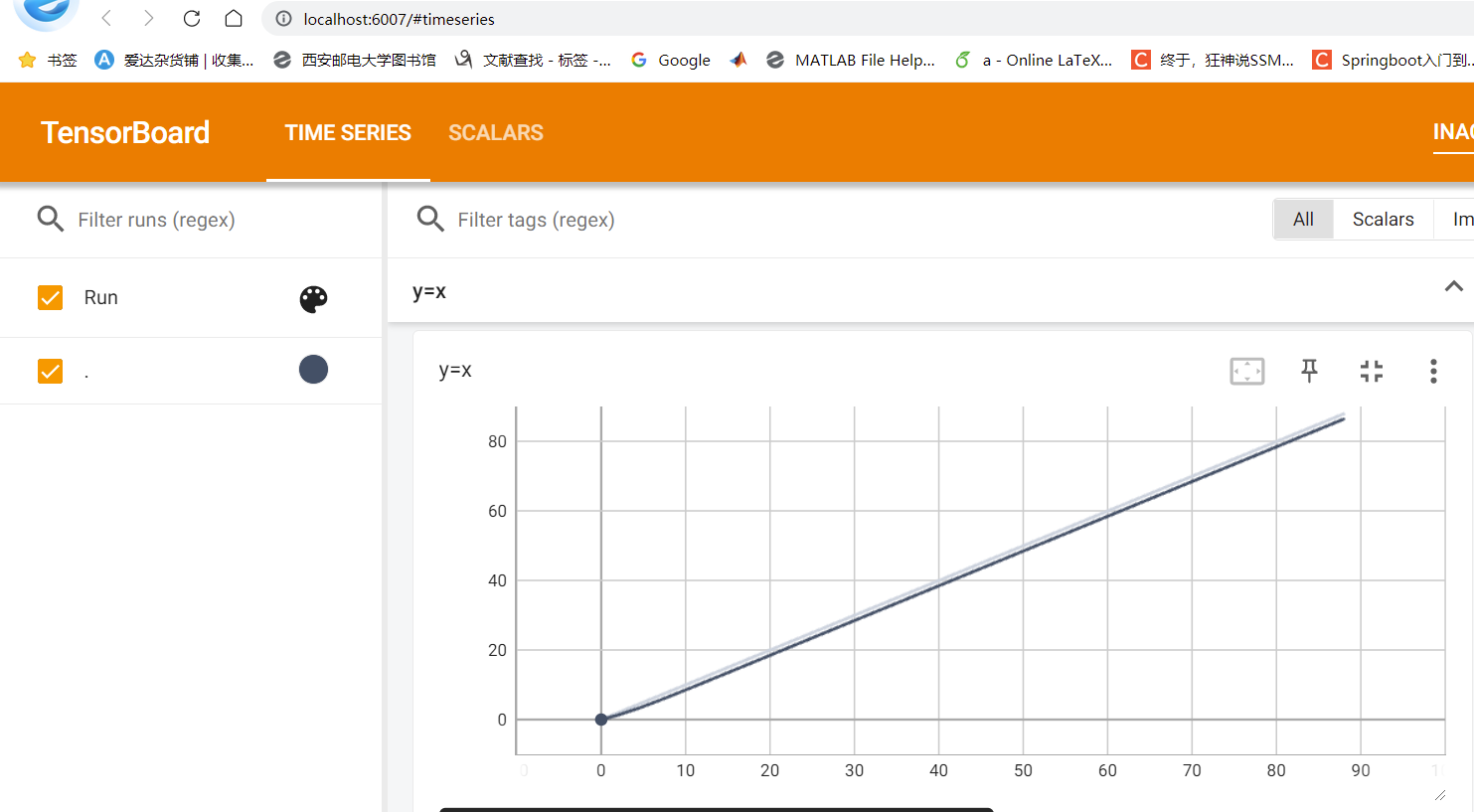Image resolution: width=1474 pixels, height=812 pixels.
Task: Click inside the Filter tags input field
Action: click(557, 219)
